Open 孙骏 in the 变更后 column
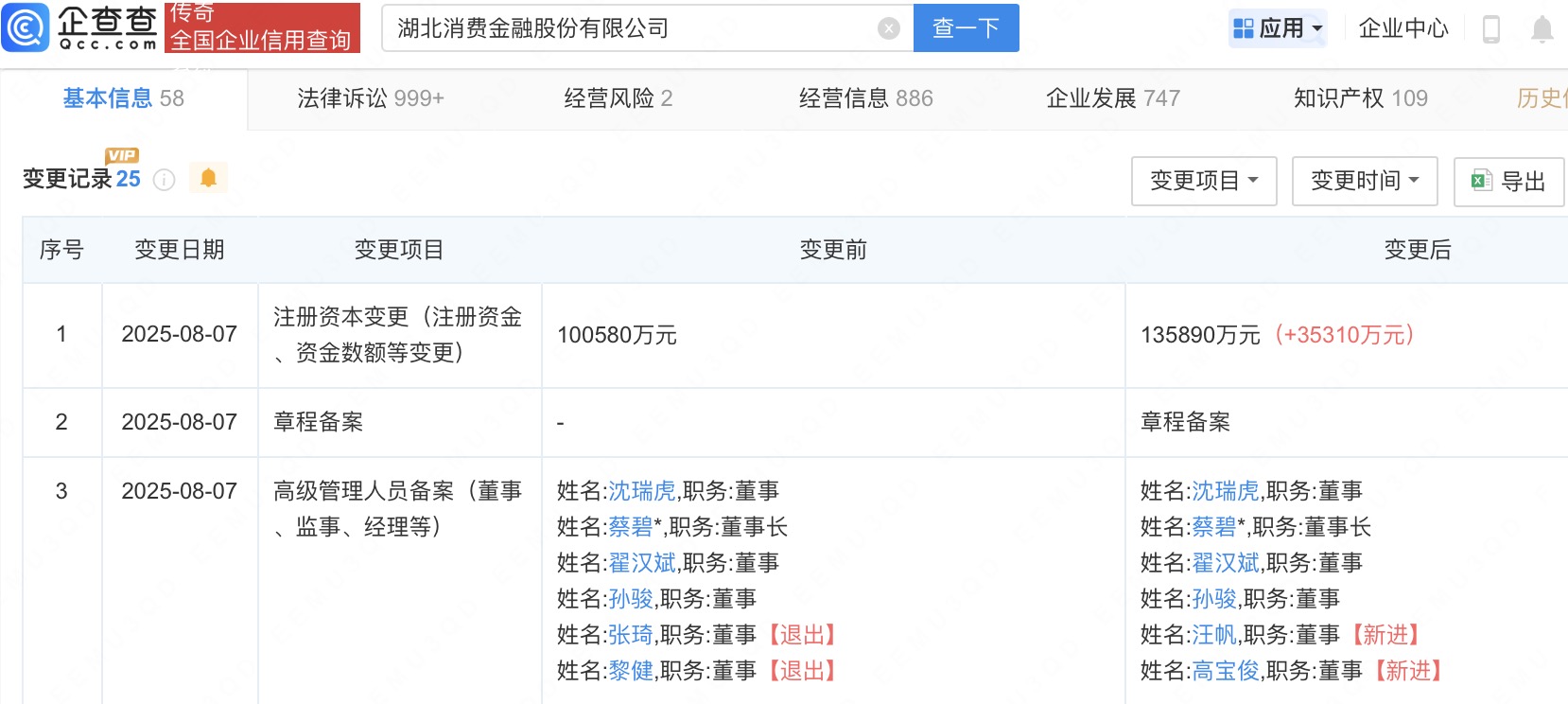 pyautogui.click(x=1214, y=599)
